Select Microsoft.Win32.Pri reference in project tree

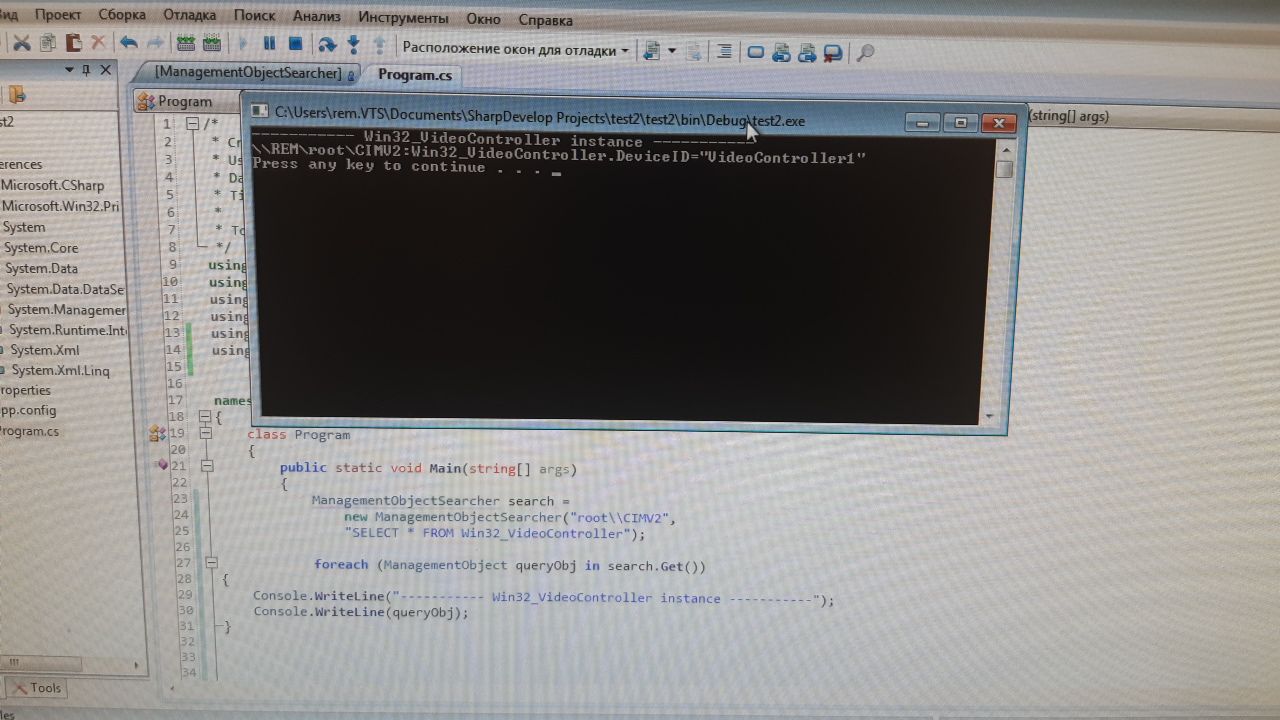coord(61,206)
